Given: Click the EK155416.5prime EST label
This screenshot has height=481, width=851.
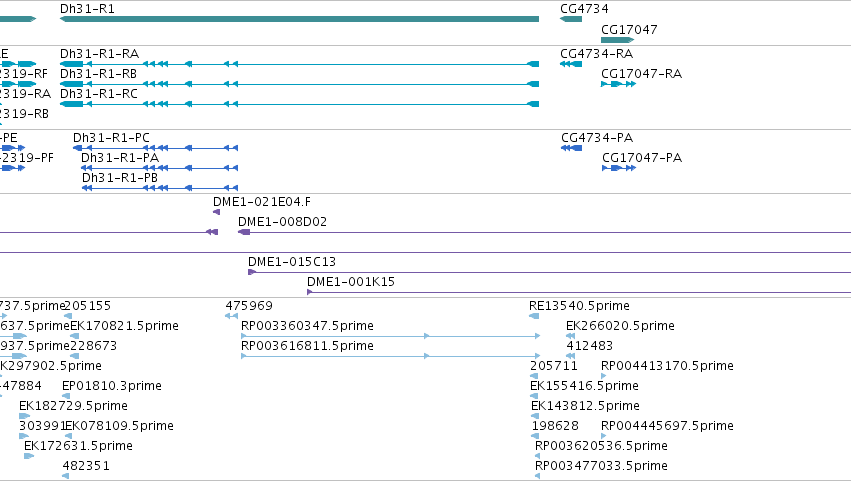Looking at the screenshot, I should pos(584,386).
